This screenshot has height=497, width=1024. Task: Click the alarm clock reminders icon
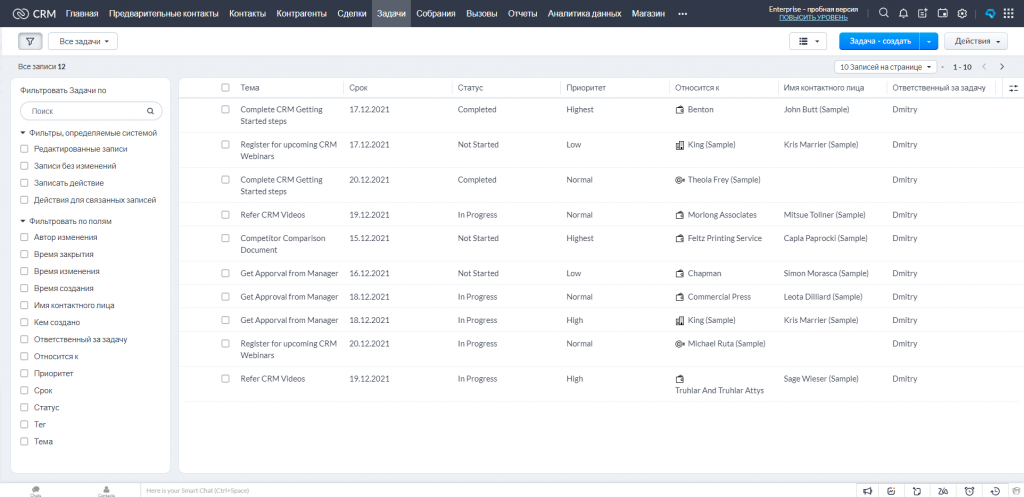point(970,490)
